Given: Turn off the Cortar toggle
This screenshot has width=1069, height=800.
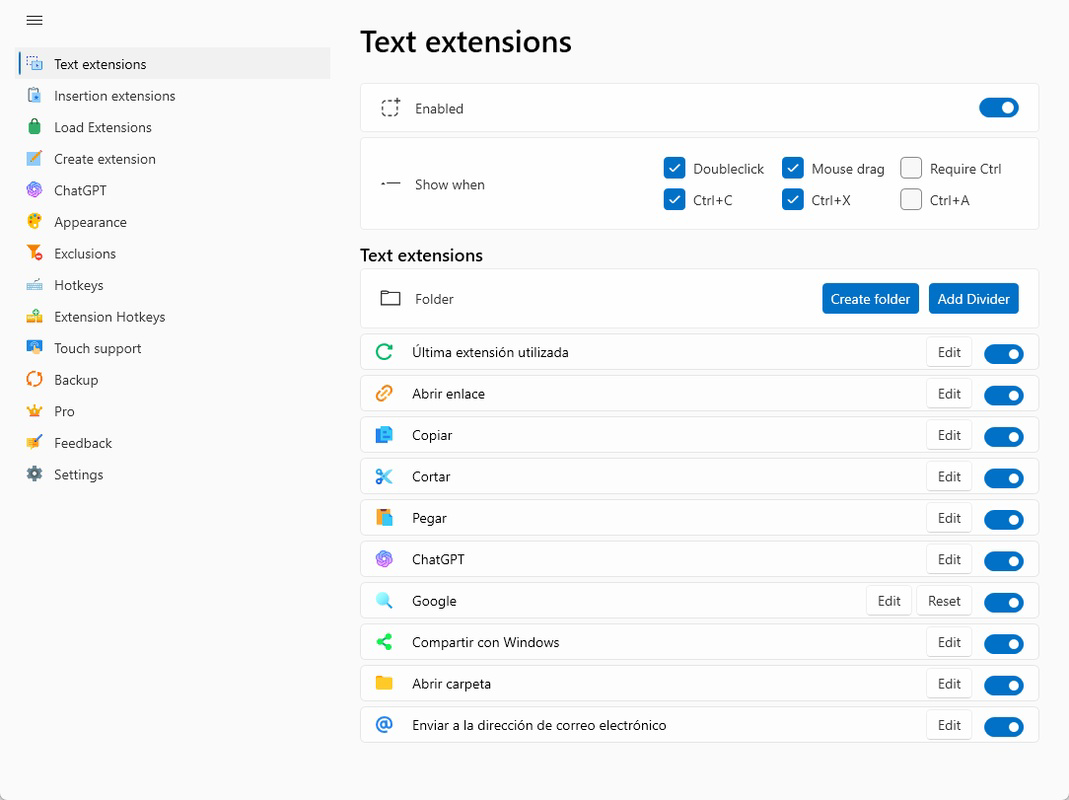Looking at the screenshot, I should (1004, 478).
